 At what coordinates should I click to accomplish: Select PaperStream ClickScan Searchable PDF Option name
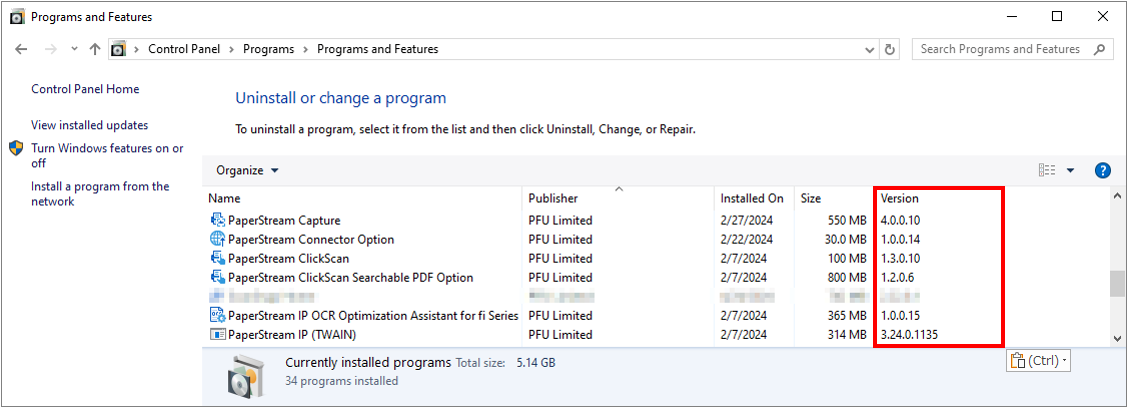tap(350, 277)
